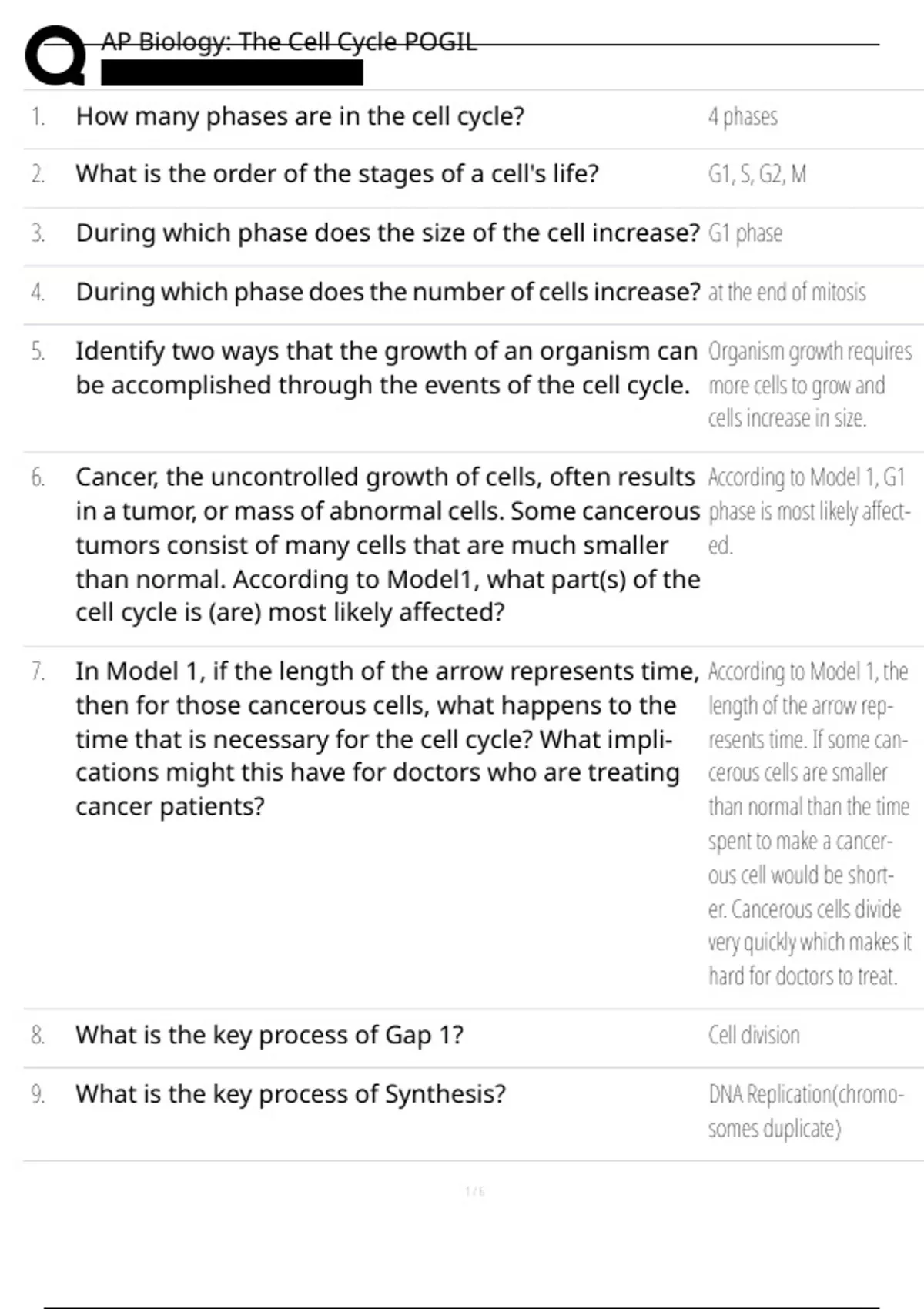Select the question about arrow length representing time
The height and width of the screenshot is (1309, 924).
click(x=386, y=738)
